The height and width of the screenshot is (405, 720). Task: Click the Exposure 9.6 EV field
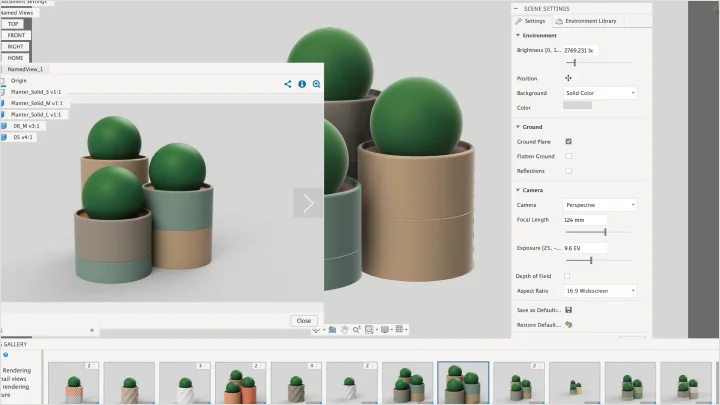(x=585, y=248)
